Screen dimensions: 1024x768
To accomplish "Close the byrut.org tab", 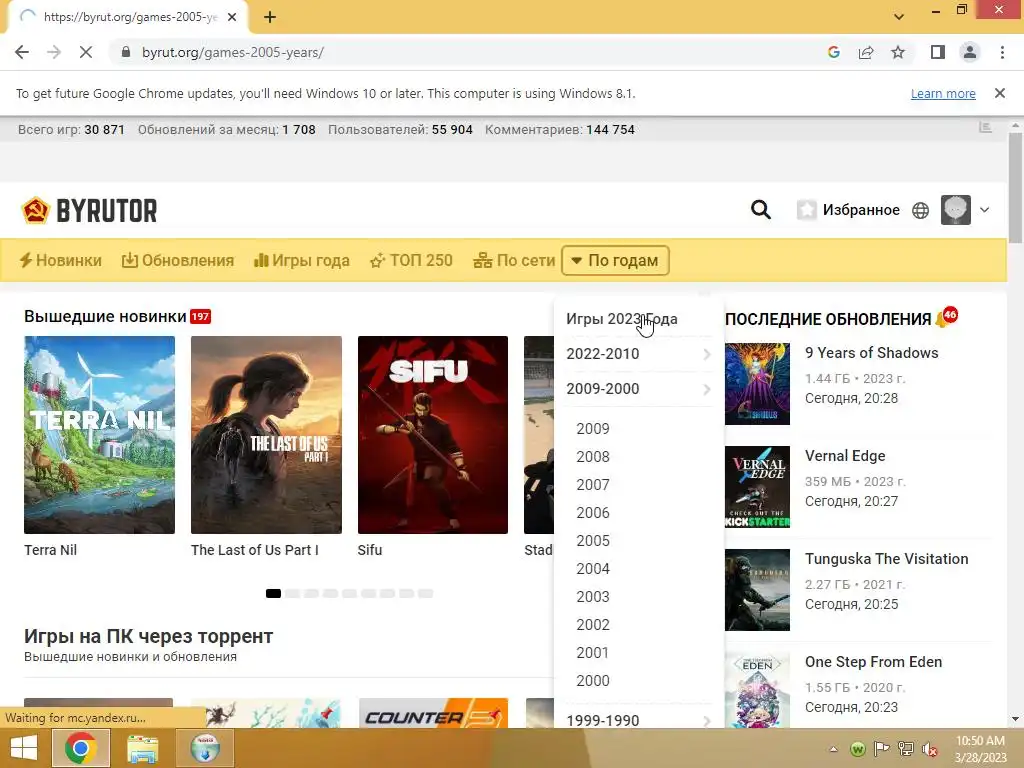I will pyautogui.click(x=232, y=18).
